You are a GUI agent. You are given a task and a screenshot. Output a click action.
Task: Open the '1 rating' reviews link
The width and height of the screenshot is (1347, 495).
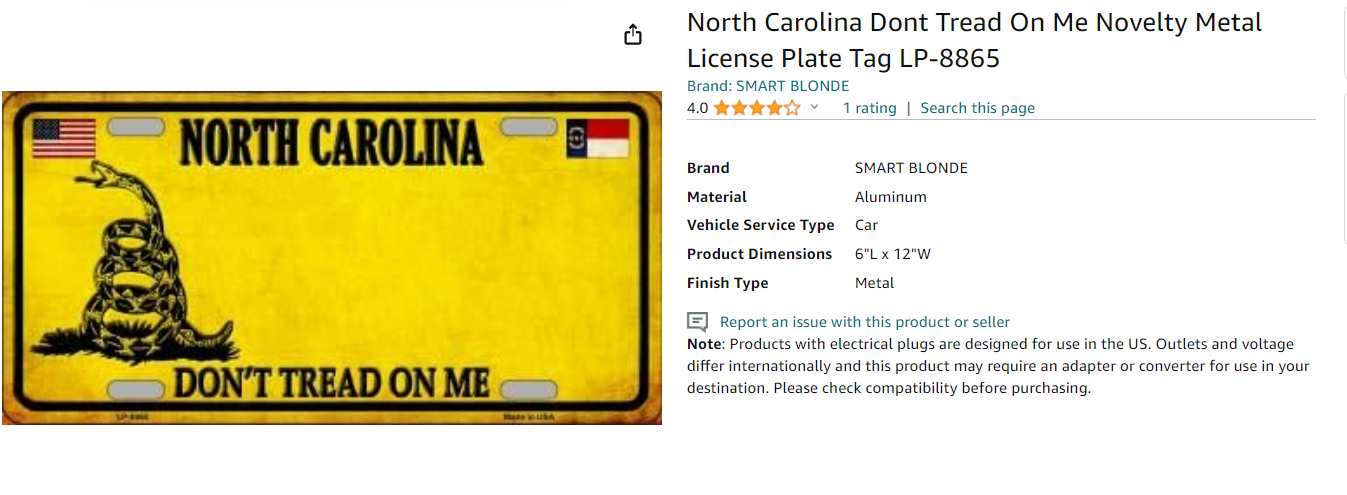(869, 108)
